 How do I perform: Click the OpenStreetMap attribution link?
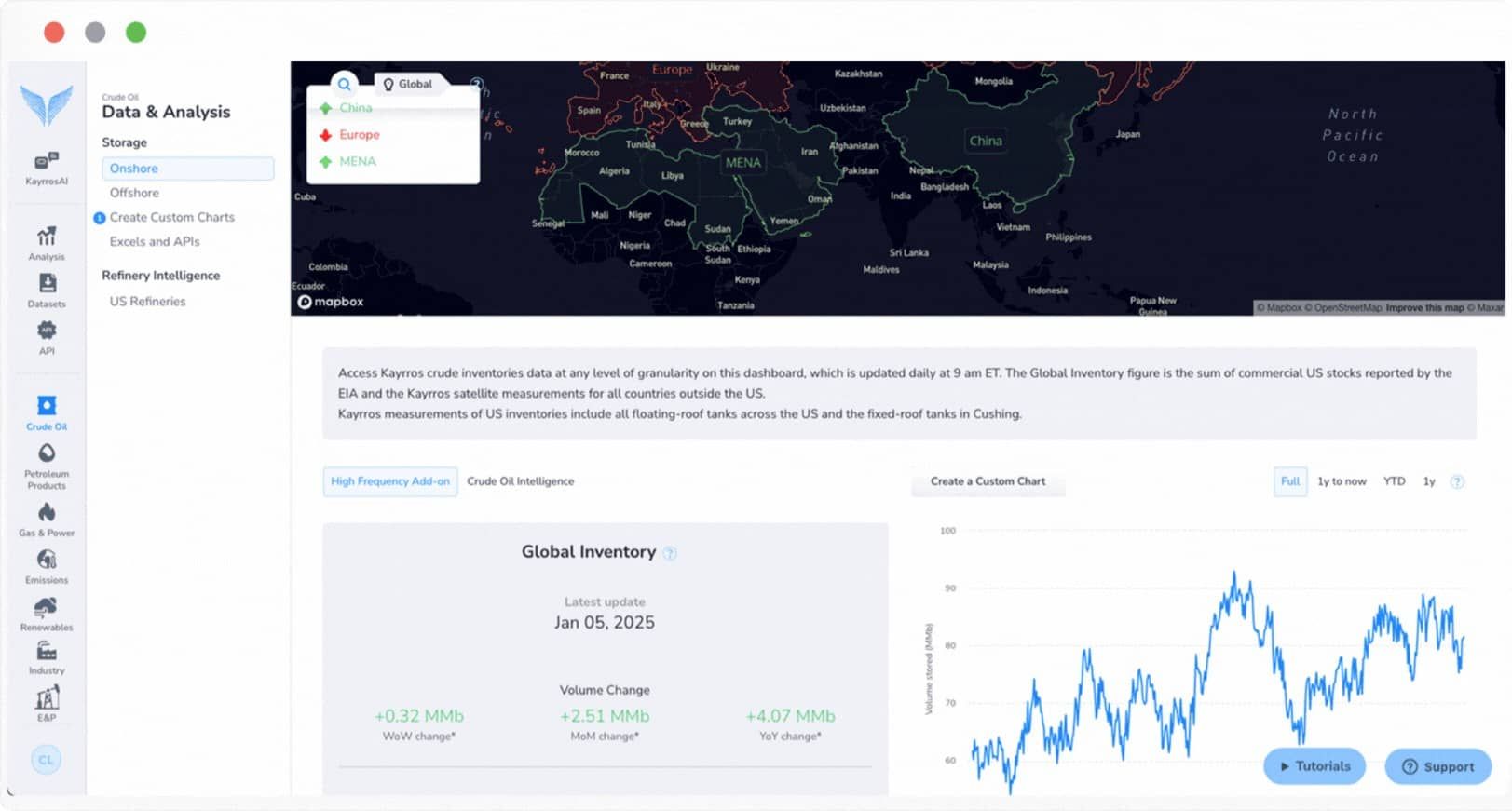[x=1342, y=307]
